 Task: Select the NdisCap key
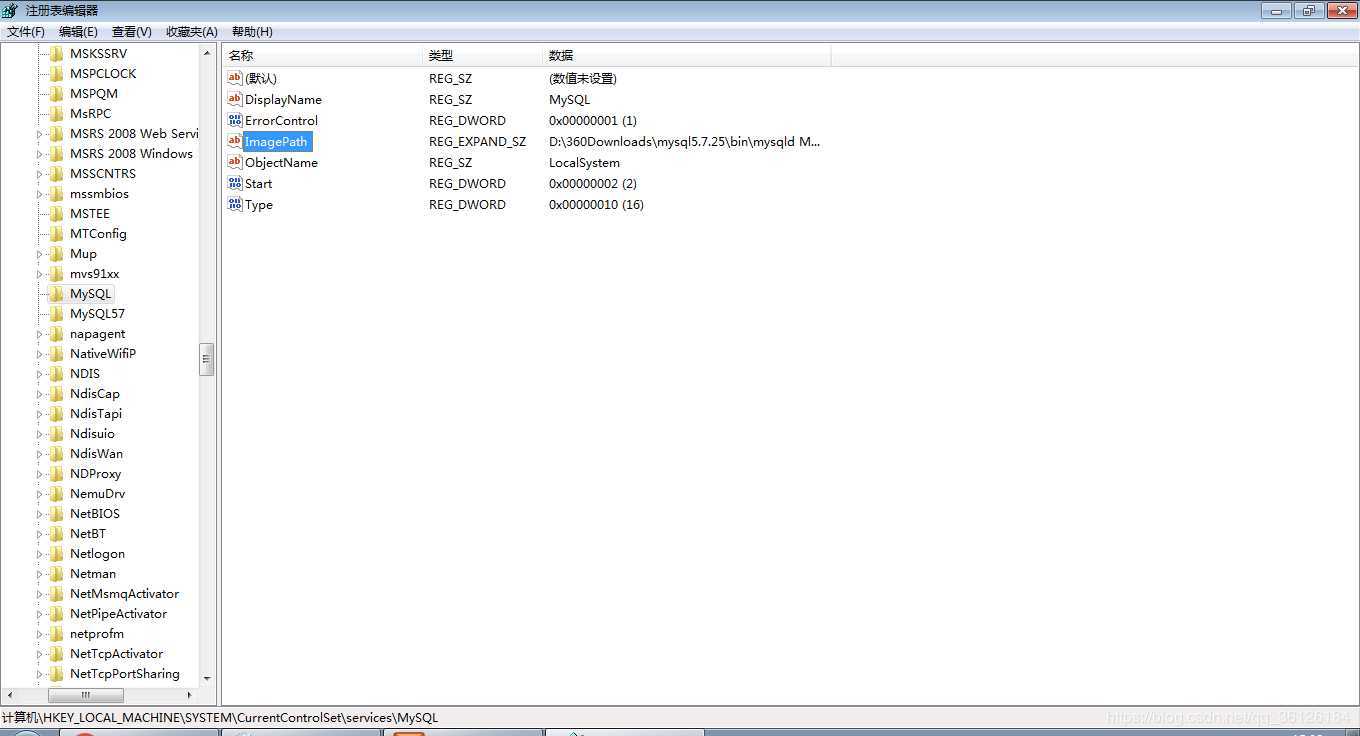pyautogui.click(x=95, y=394)
